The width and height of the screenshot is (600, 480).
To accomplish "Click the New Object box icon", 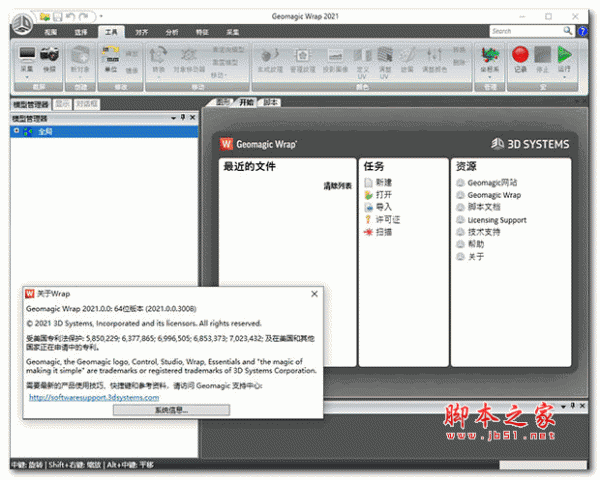I will [80, 54].
